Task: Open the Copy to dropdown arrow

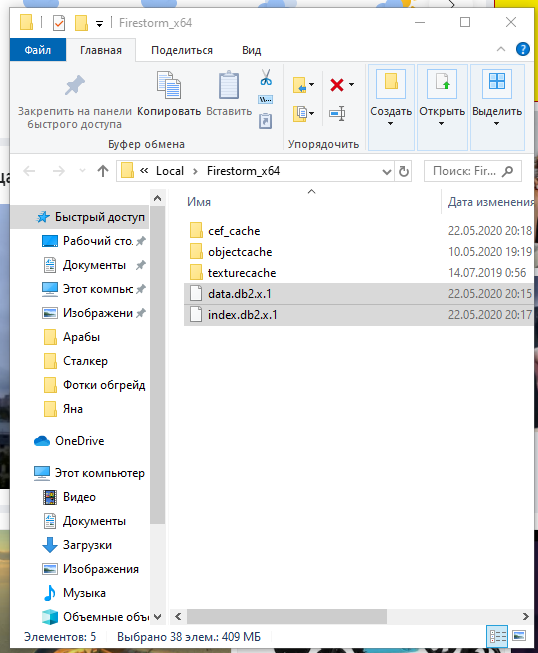Action: [311, 113]
